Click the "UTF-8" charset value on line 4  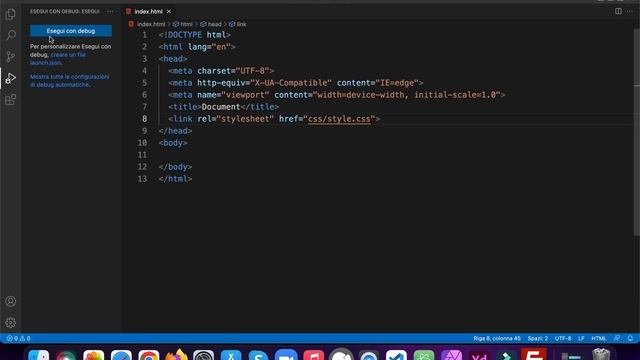click(253, 71)
